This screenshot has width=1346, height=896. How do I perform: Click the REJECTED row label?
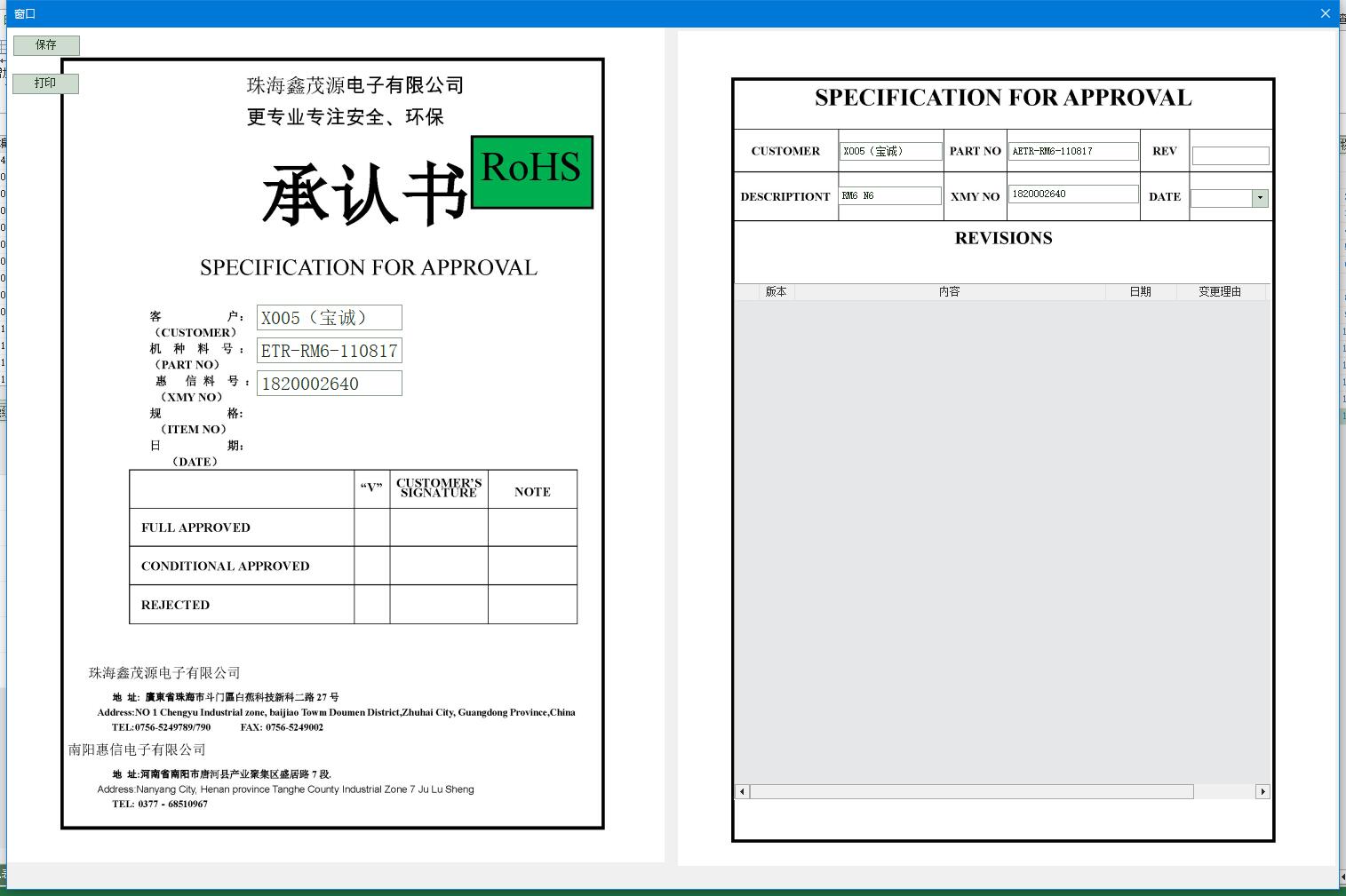(x=175, y=606)
